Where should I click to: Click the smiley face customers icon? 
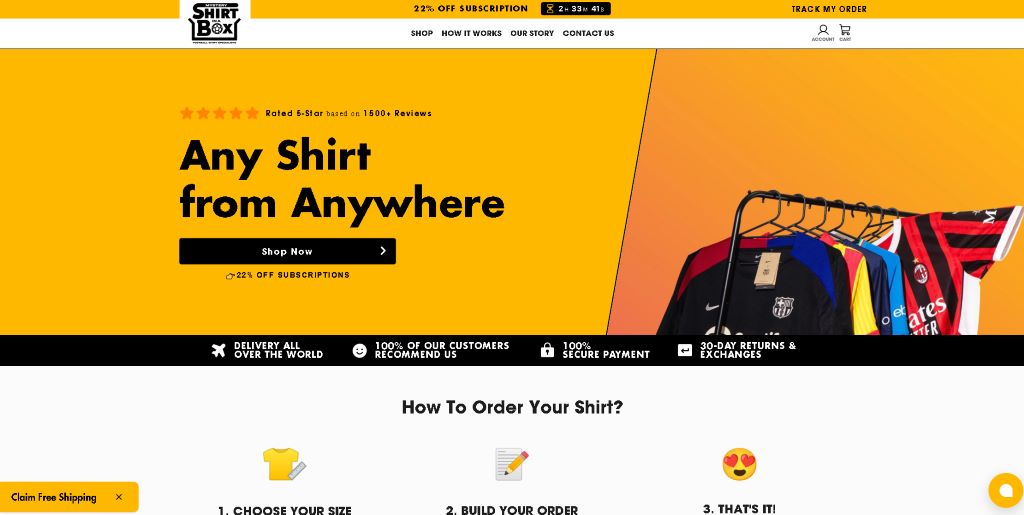(x=360, y=351)
